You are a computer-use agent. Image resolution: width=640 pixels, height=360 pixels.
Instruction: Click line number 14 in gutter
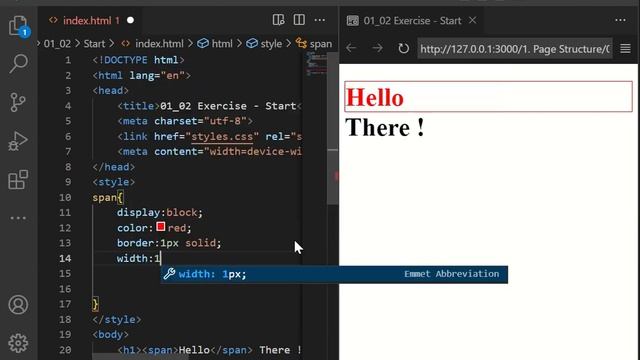point(65,258)
